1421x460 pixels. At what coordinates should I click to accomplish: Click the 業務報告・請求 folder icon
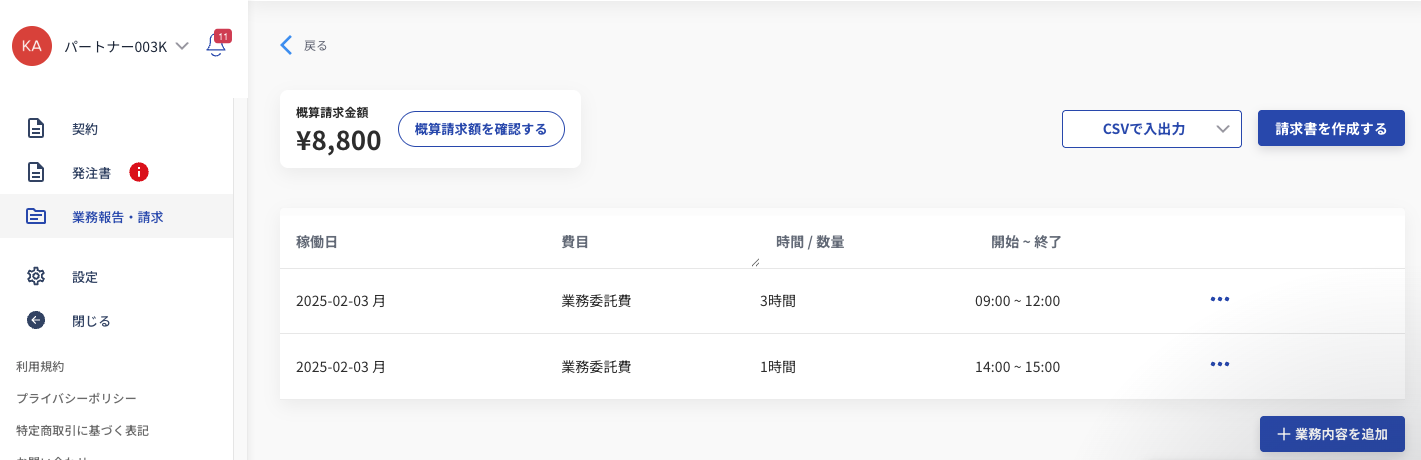coord(36,216)
